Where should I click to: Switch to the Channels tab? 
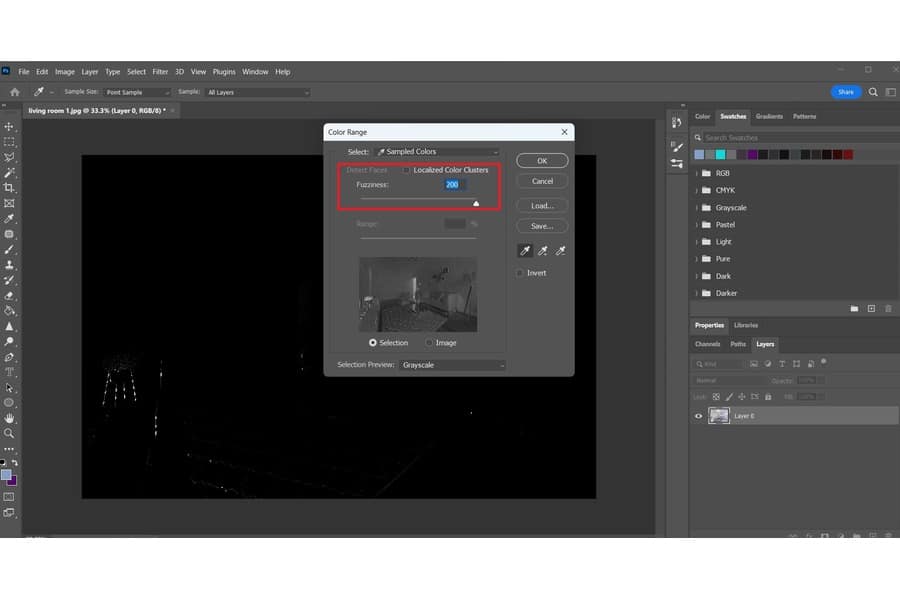pos(707,344)
